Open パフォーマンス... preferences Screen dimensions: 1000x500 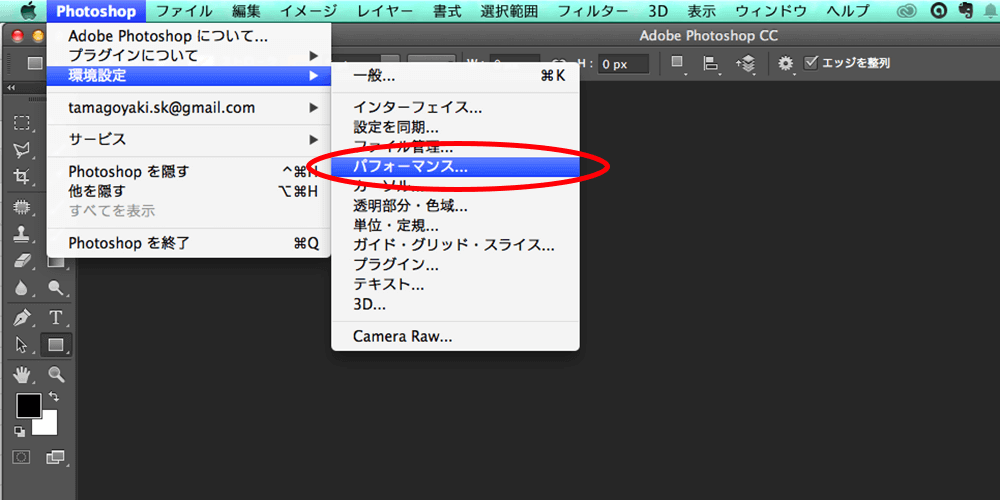(455, 167)
